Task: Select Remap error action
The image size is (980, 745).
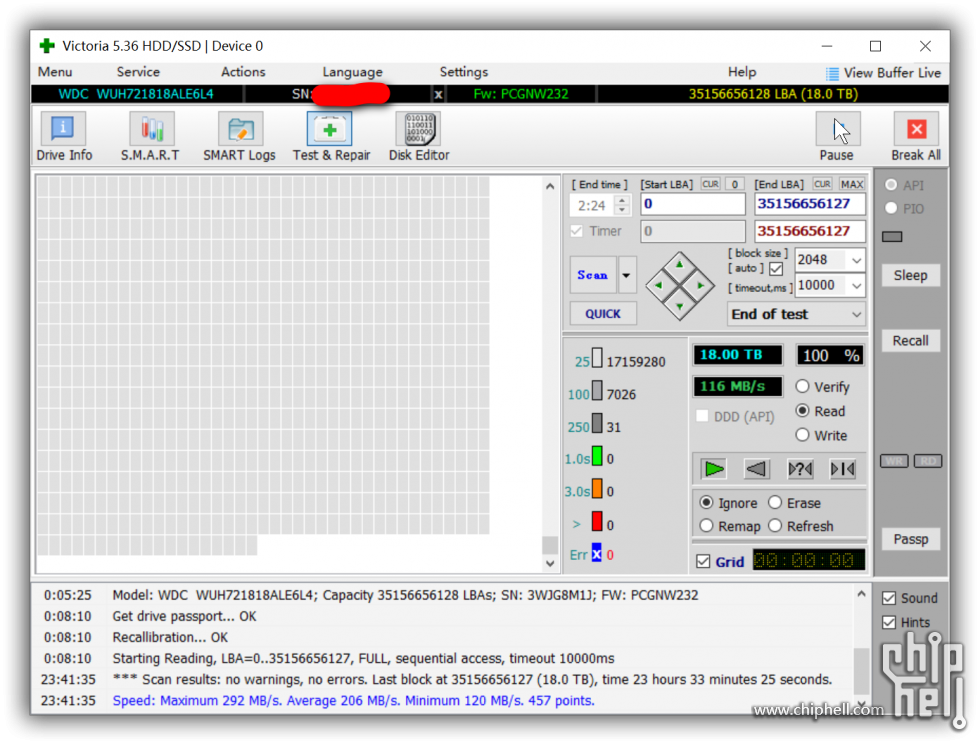Action: click(x=706, y=526)
